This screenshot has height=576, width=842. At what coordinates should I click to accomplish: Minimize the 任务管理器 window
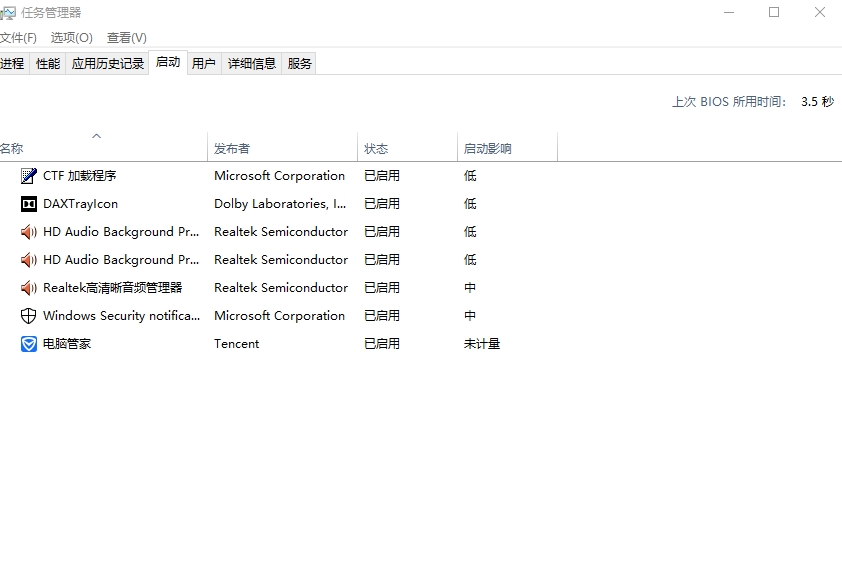pyautogui.click(x=729, y=12)
